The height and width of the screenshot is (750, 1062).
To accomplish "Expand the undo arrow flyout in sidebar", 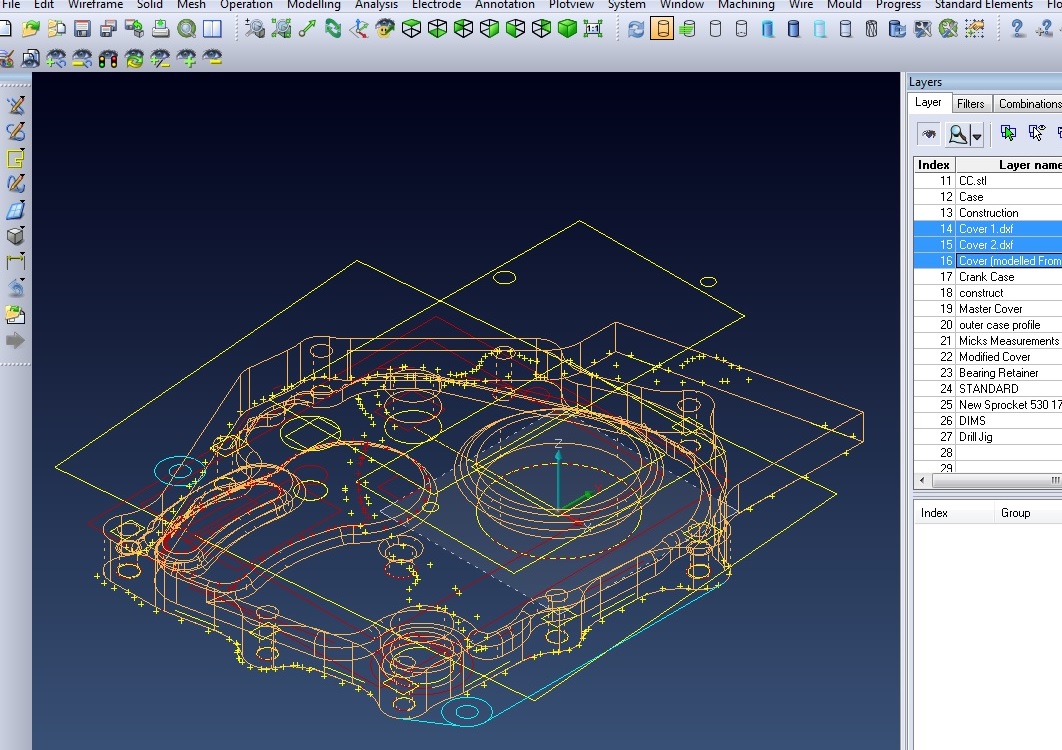I will tap(15, 288).
